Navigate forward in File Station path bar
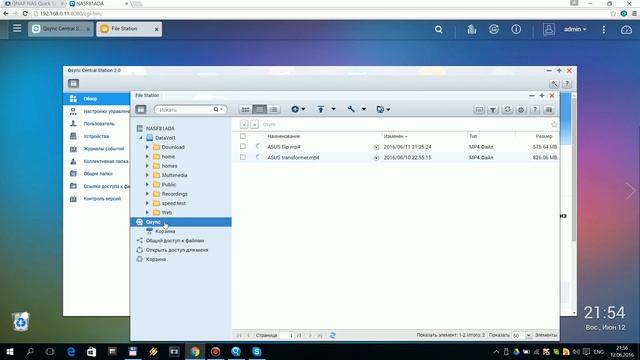The height and width of the screenshot is (360, 640). [254, 124]
